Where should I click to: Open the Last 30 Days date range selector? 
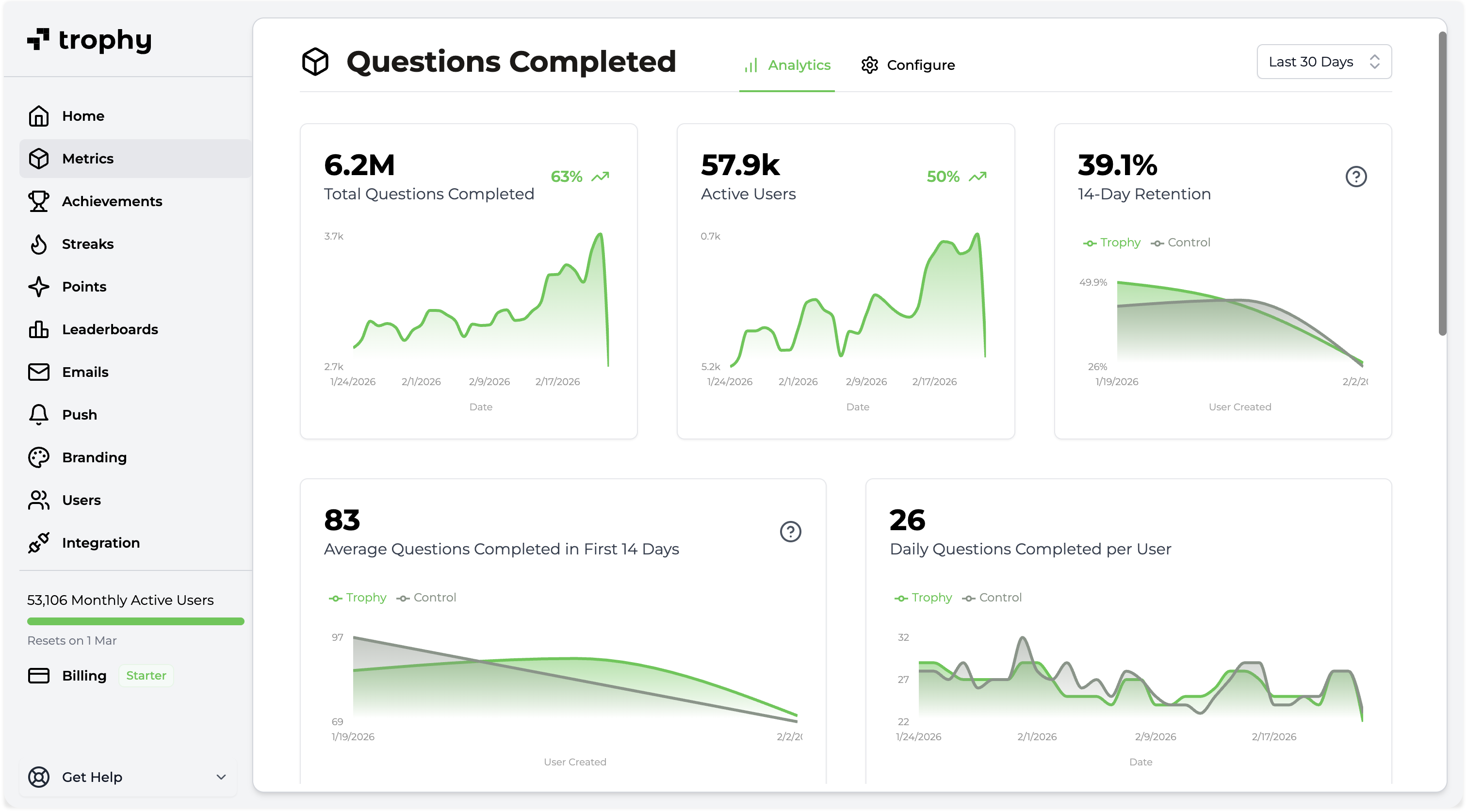1323,62
